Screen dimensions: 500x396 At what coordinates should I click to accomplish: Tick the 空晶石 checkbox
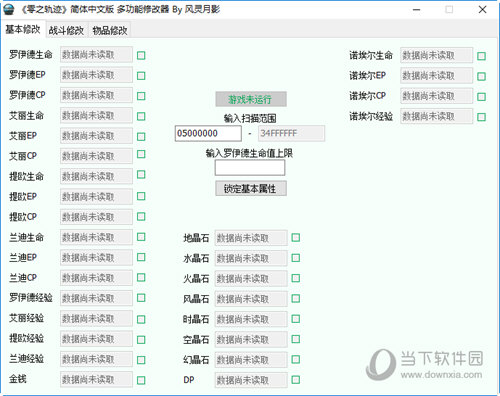tap(296, 339)
